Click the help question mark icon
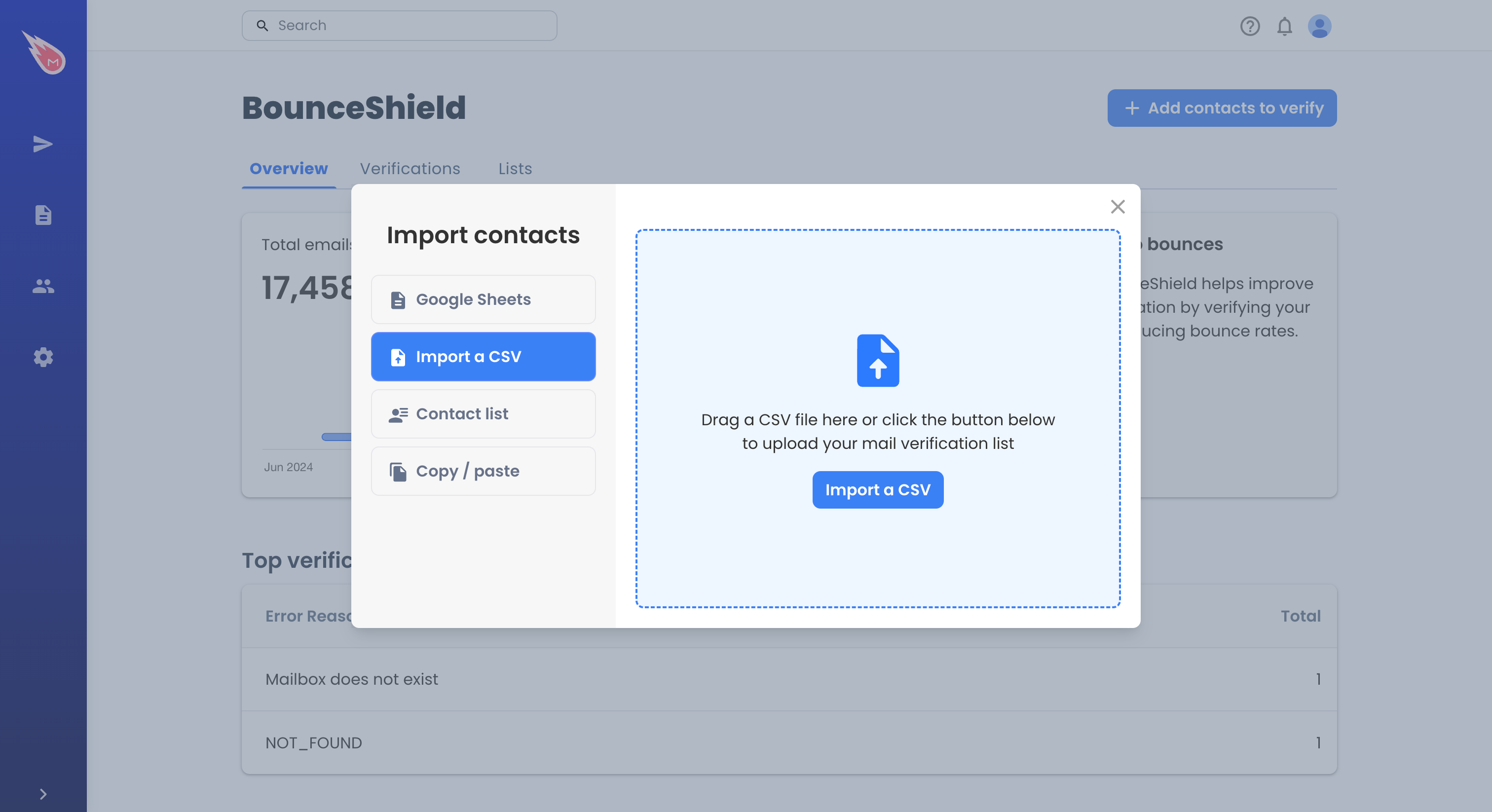The width and height of the screenshot is (1492, 812). pos(1249,26)
